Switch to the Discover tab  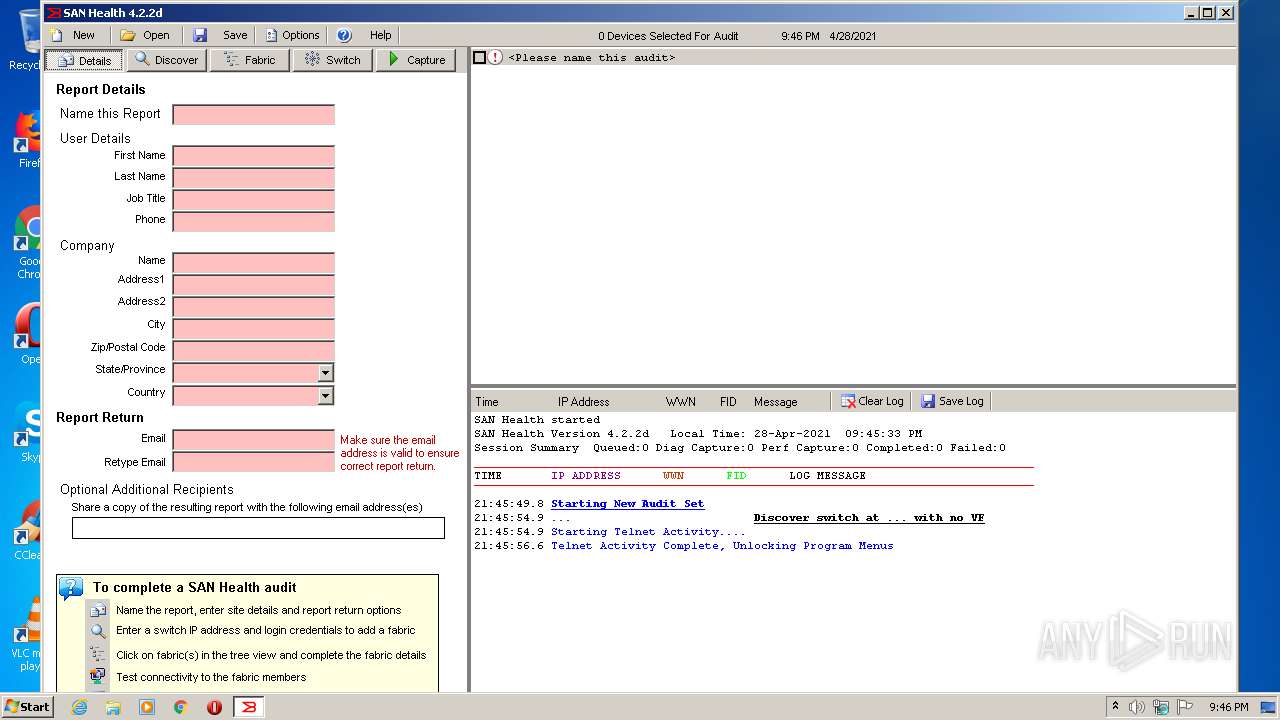click(x=167, y=60)
